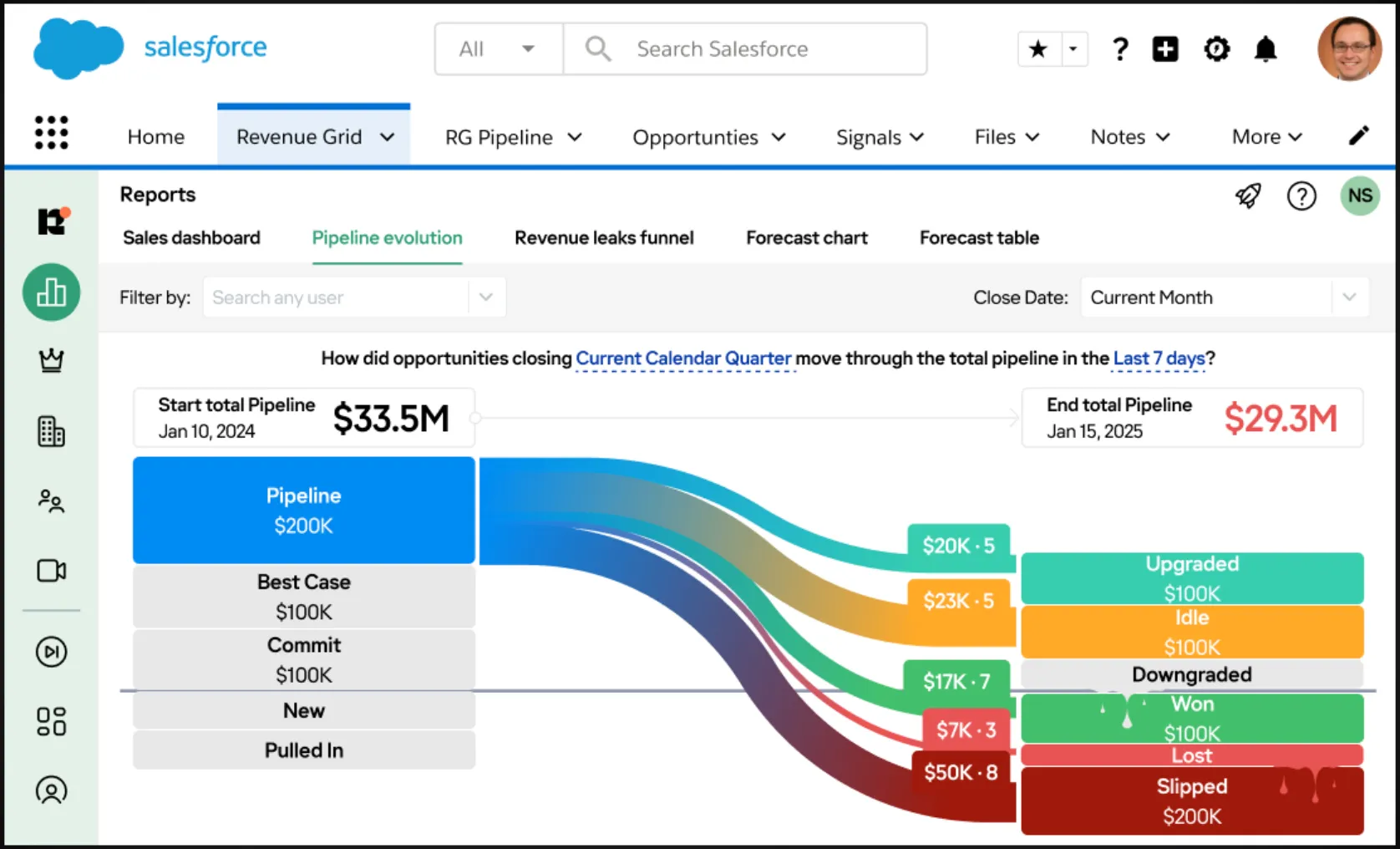Image resolution: width=1400 pixels, height=849 pixels.
Task: Click the Search any user filter field
Action: tap(336, 297)
